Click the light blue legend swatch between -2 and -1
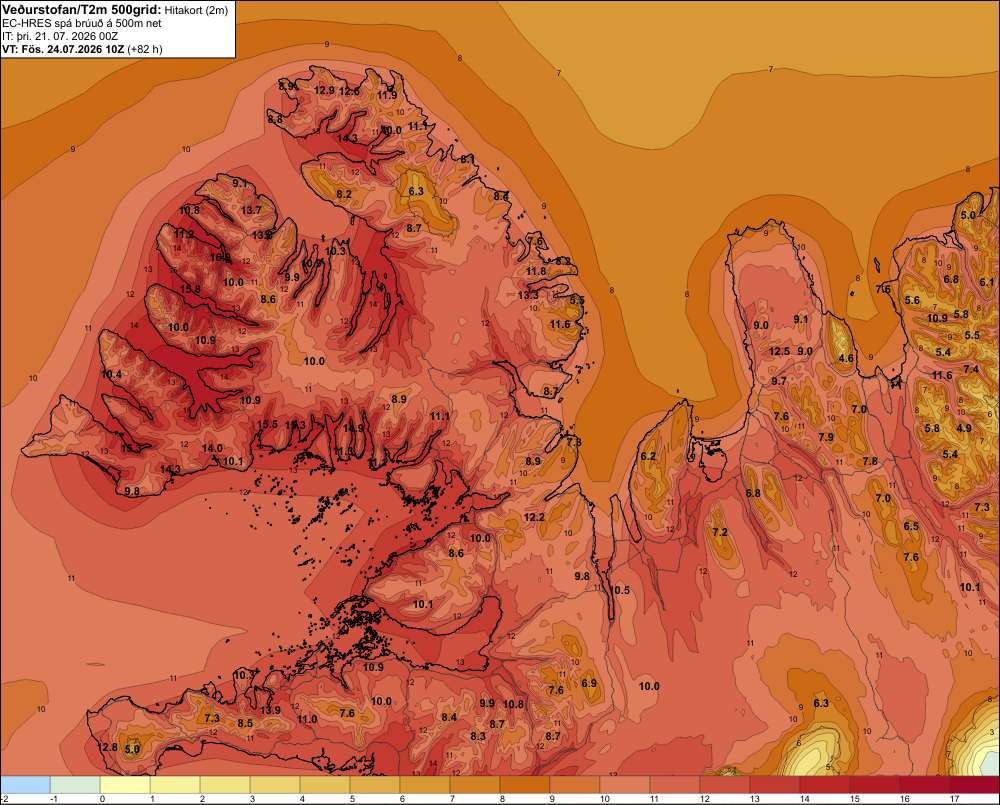This screenshot has width=1000, height=805. (x=26, y=784)
